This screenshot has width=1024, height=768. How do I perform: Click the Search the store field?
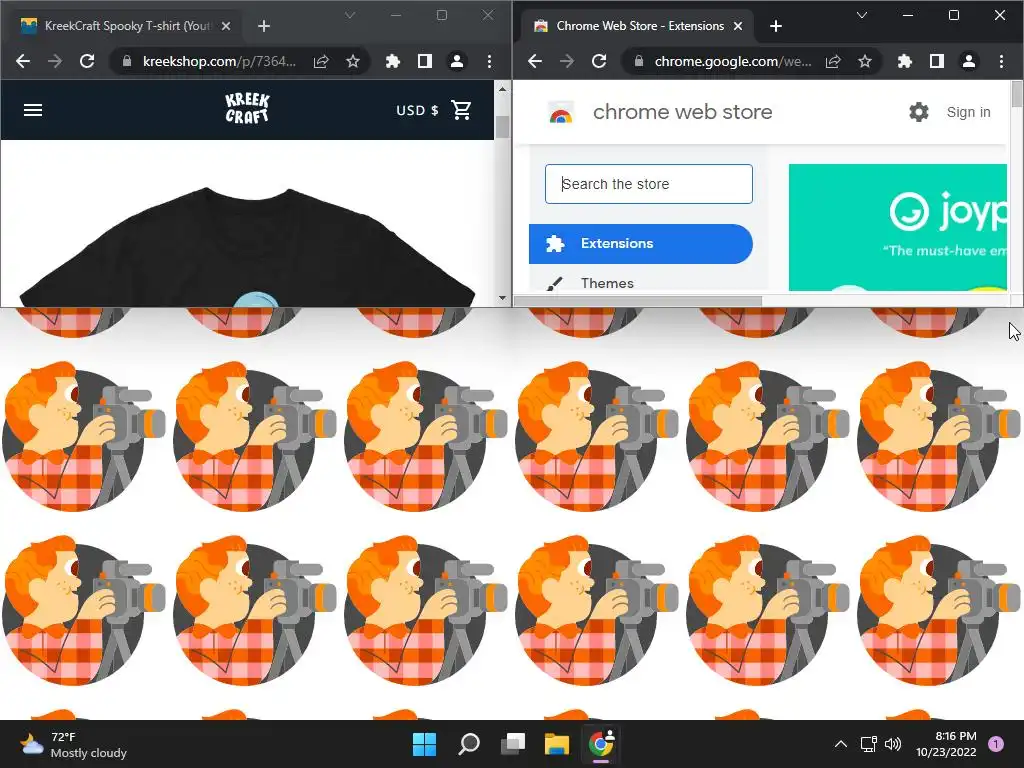[648, 184]
